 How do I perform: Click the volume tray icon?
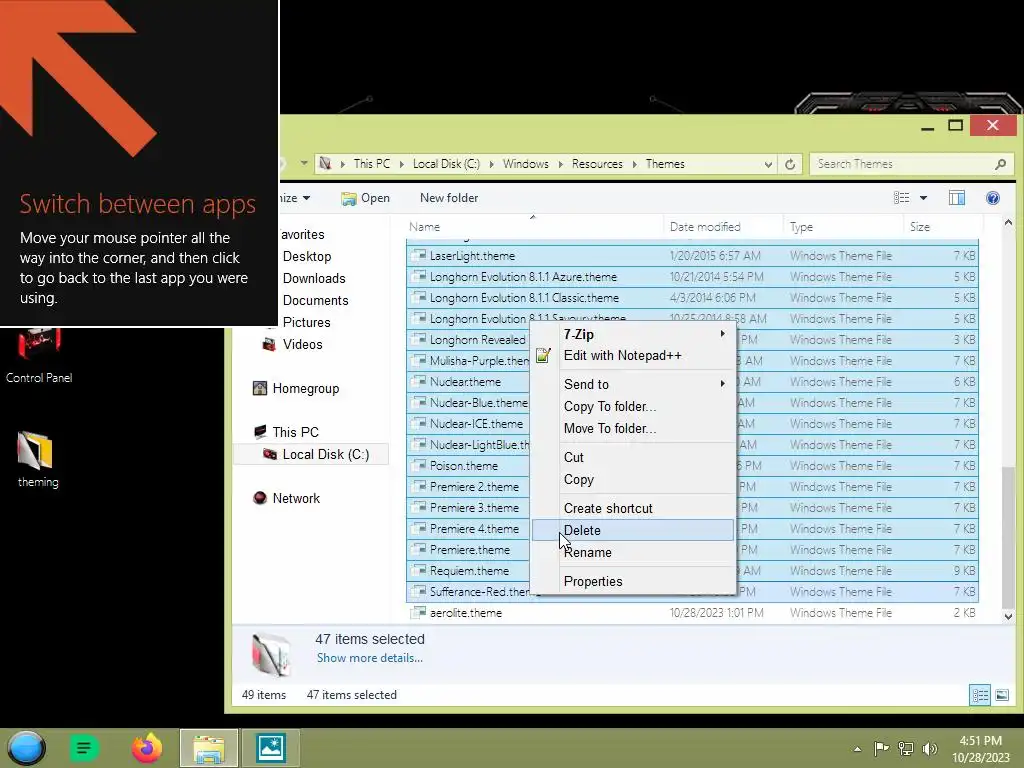[x=930, y=748]
